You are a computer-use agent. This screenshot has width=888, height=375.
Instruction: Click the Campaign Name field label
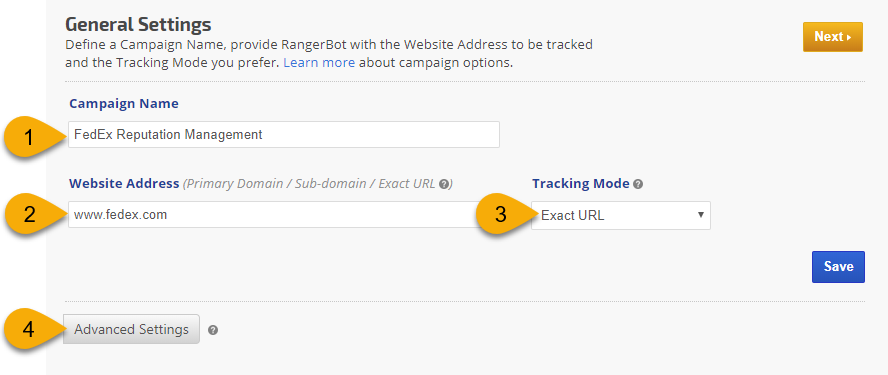coord(123,104)
